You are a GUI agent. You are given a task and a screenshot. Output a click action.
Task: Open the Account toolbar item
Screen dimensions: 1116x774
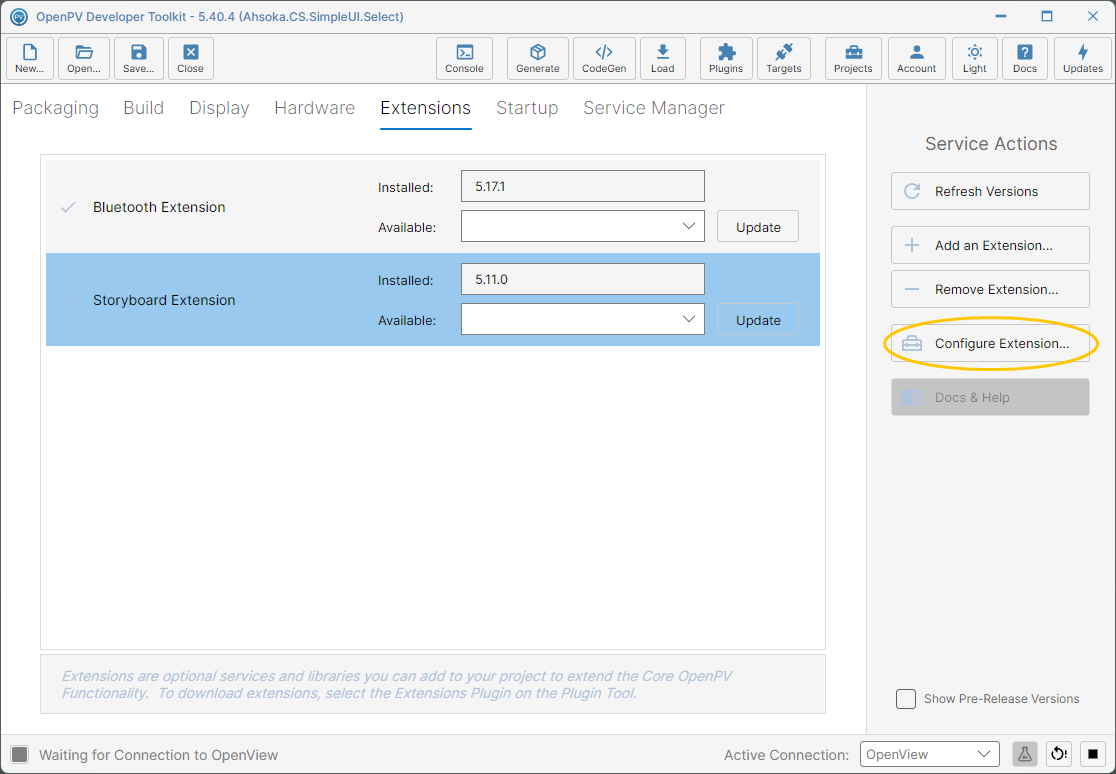click(916, 58)
